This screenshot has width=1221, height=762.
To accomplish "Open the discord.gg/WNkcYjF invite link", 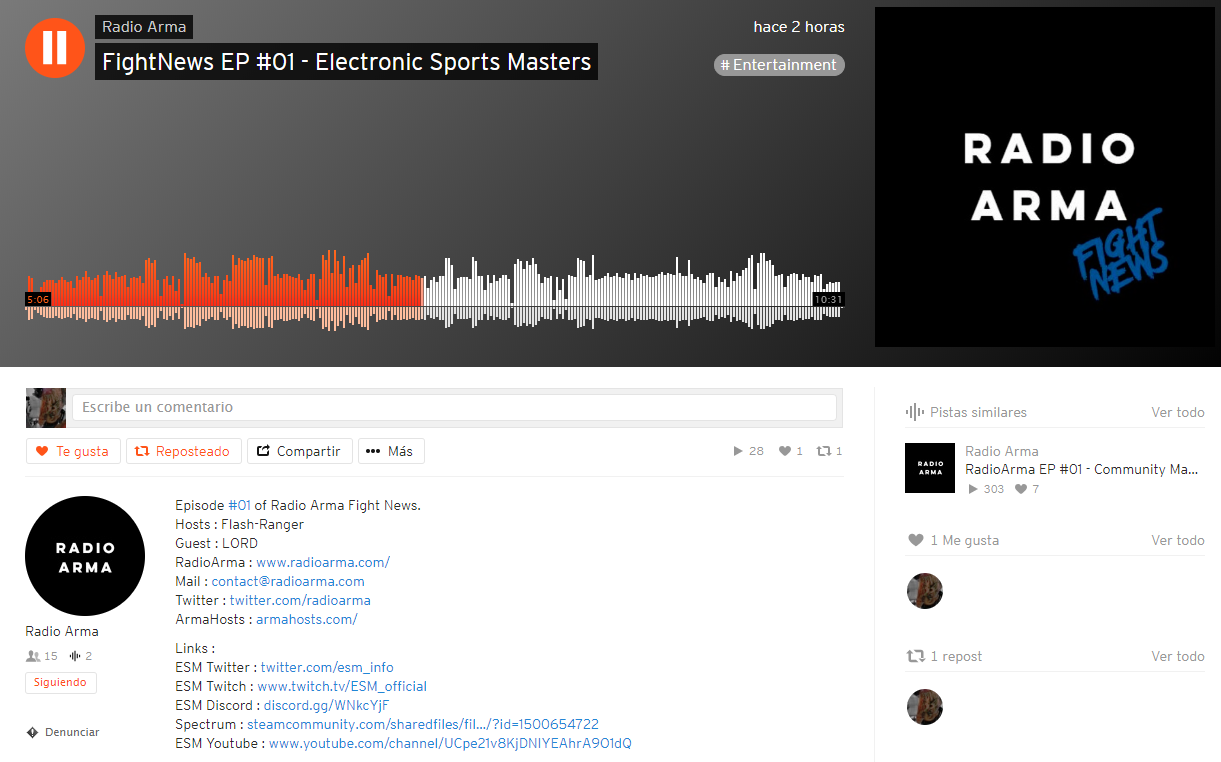I will (326, 705).
